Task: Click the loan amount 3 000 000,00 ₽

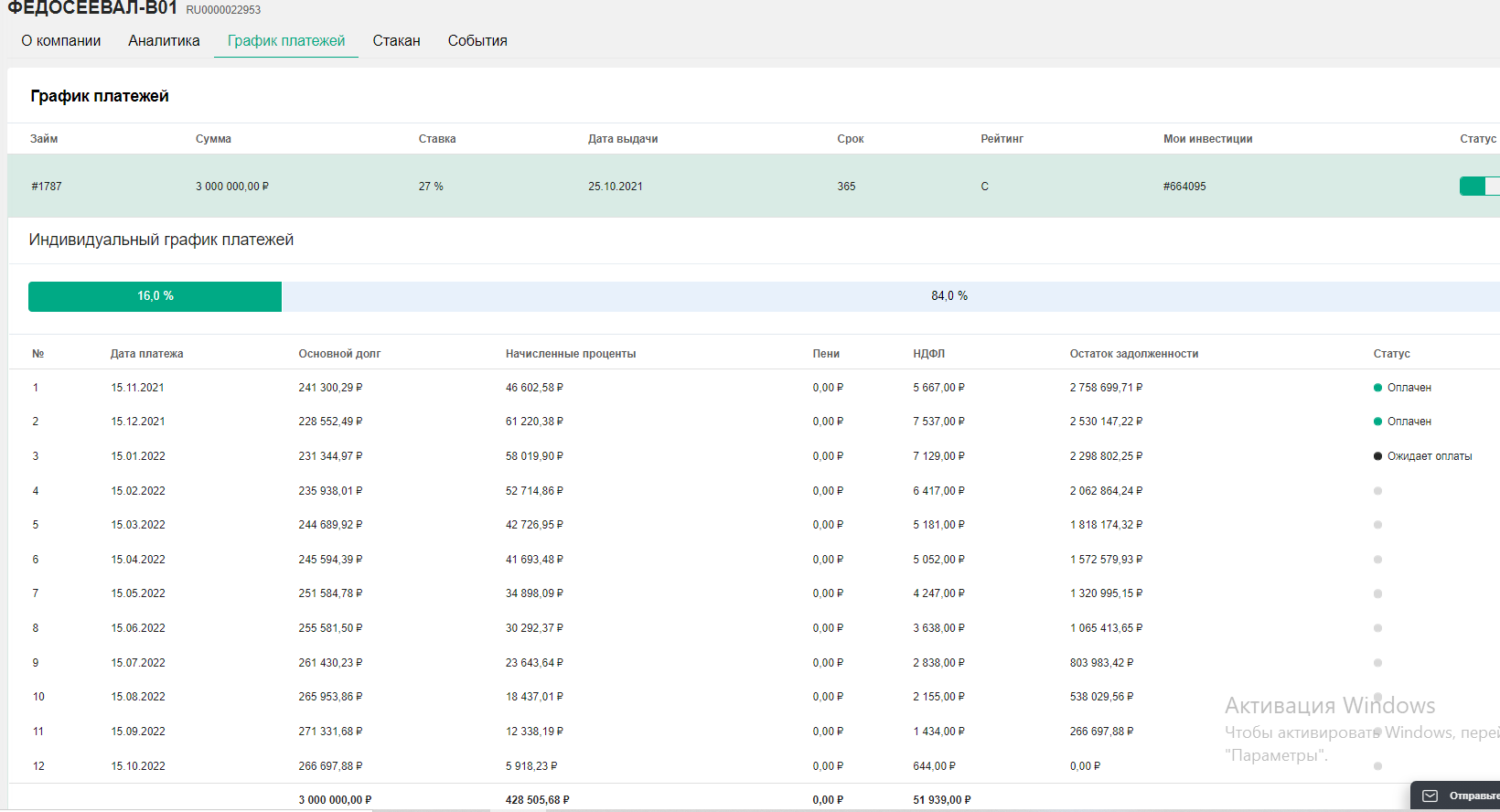Action: (232, 187)
